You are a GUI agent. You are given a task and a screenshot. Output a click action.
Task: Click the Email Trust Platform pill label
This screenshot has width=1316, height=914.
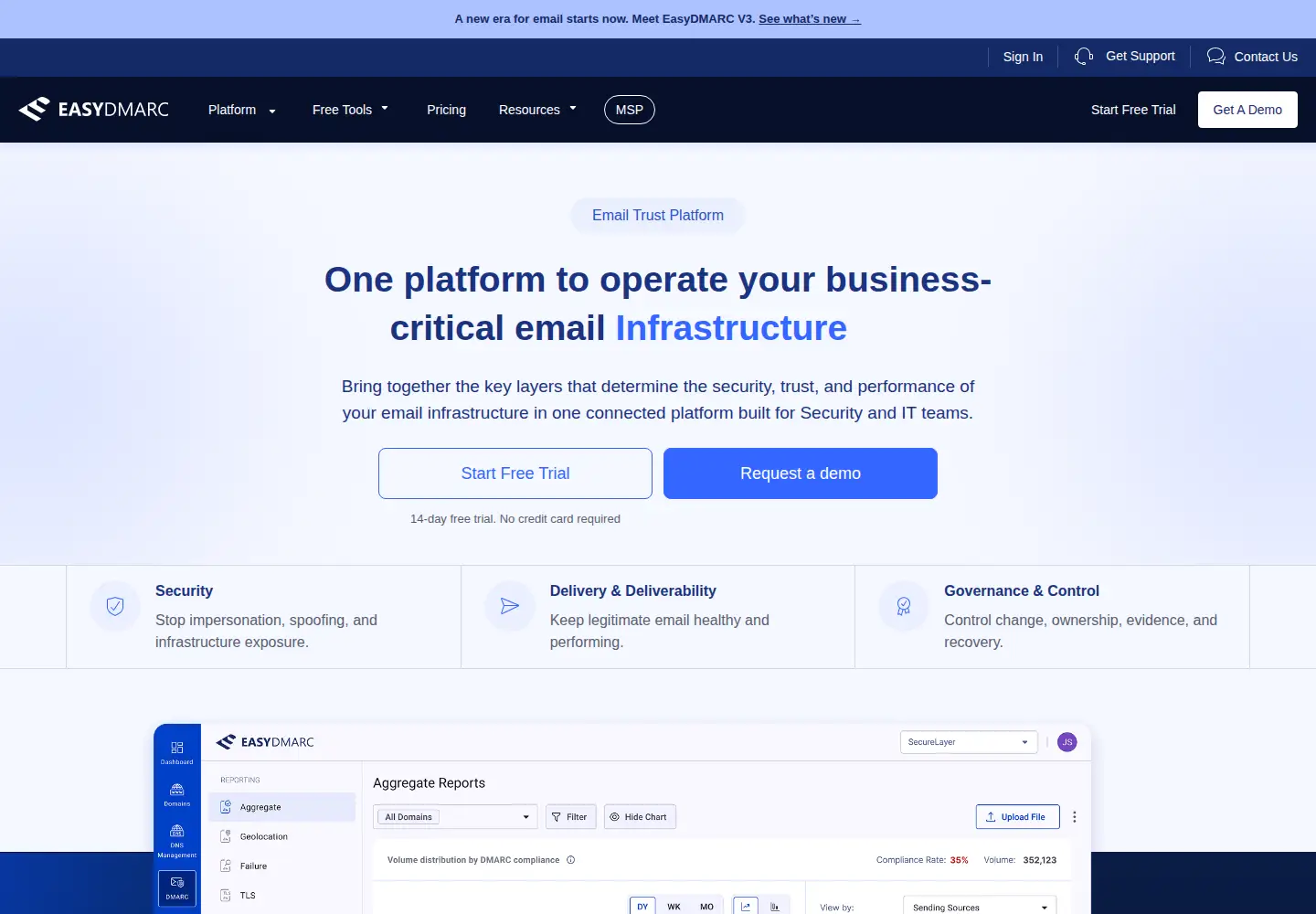point(658,216)
